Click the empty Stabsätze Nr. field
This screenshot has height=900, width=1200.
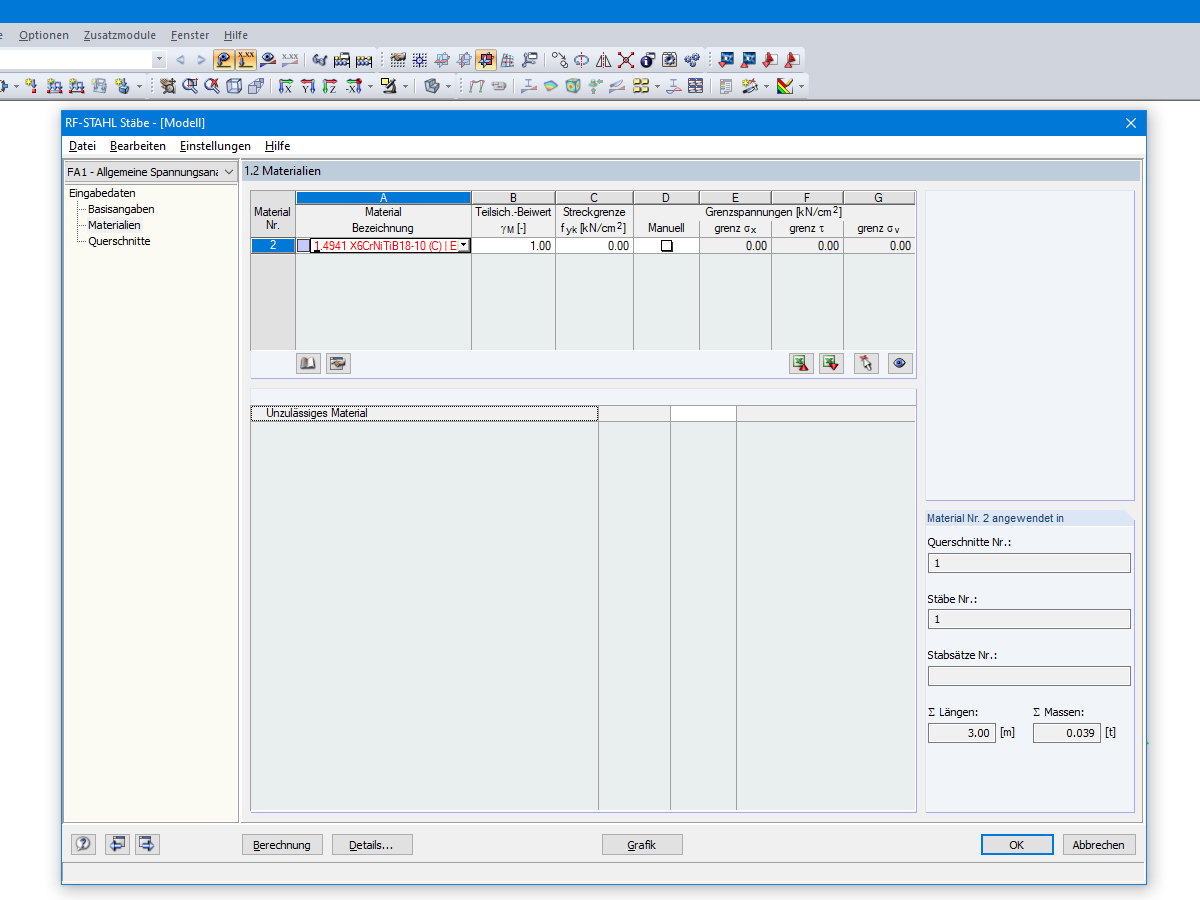coord(1029,676)
